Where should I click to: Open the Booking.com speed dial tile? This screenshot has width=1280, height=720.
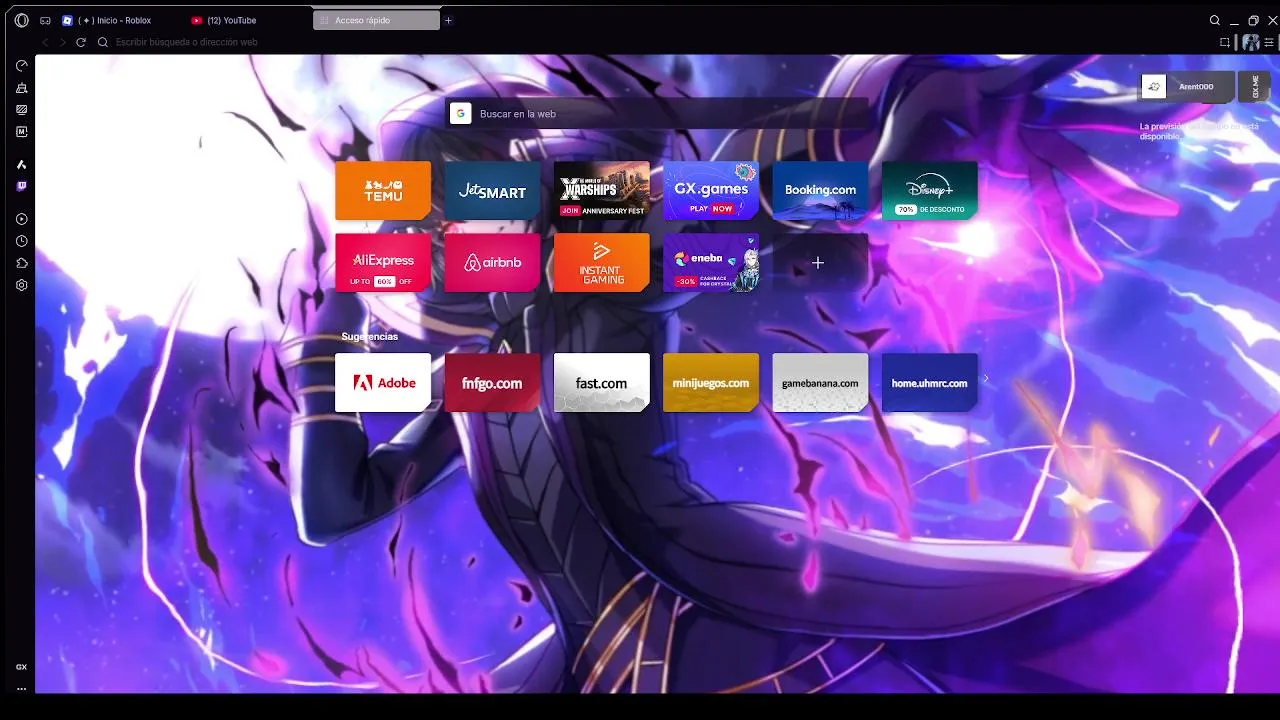click(820, 190)
